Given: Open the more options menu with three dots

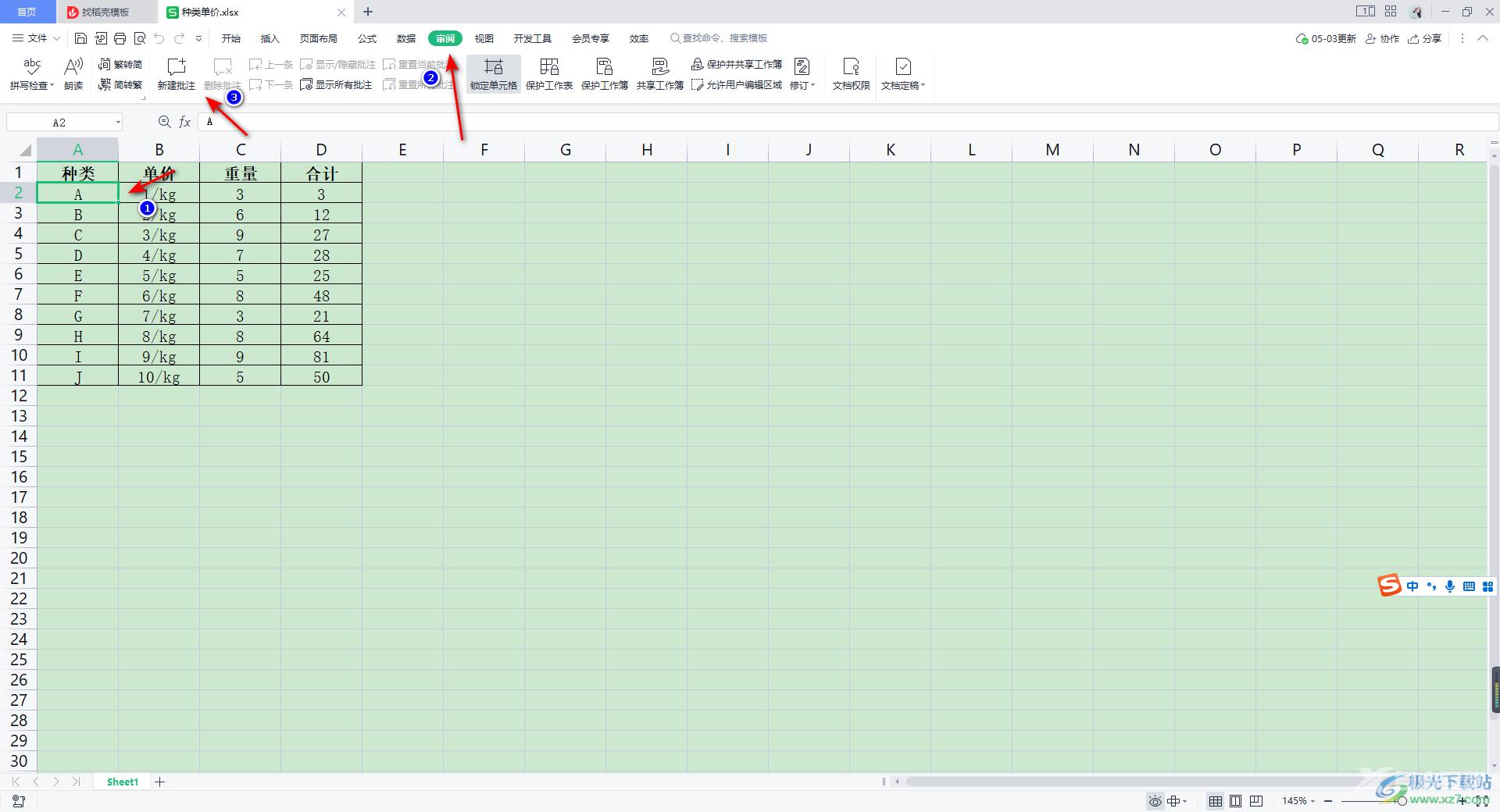Looking at the screenshot, I should [x=1462, y=38].
